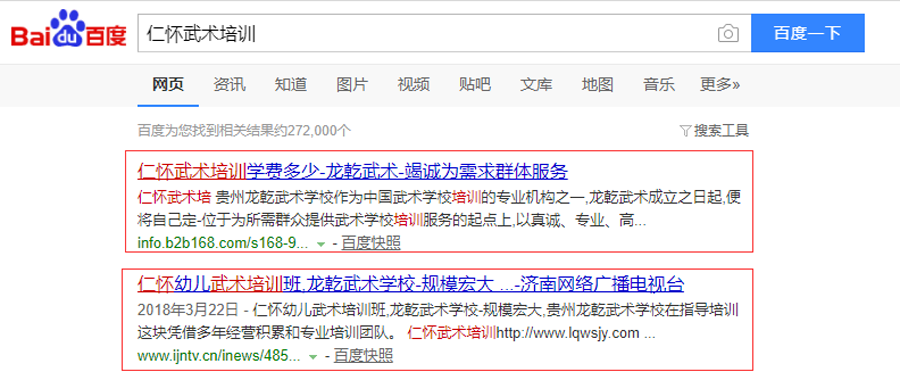This screenshot has width=900, height=380.
Task: Focus the search box containing 仁怀武术培训
Action: (x=444, y=33)
